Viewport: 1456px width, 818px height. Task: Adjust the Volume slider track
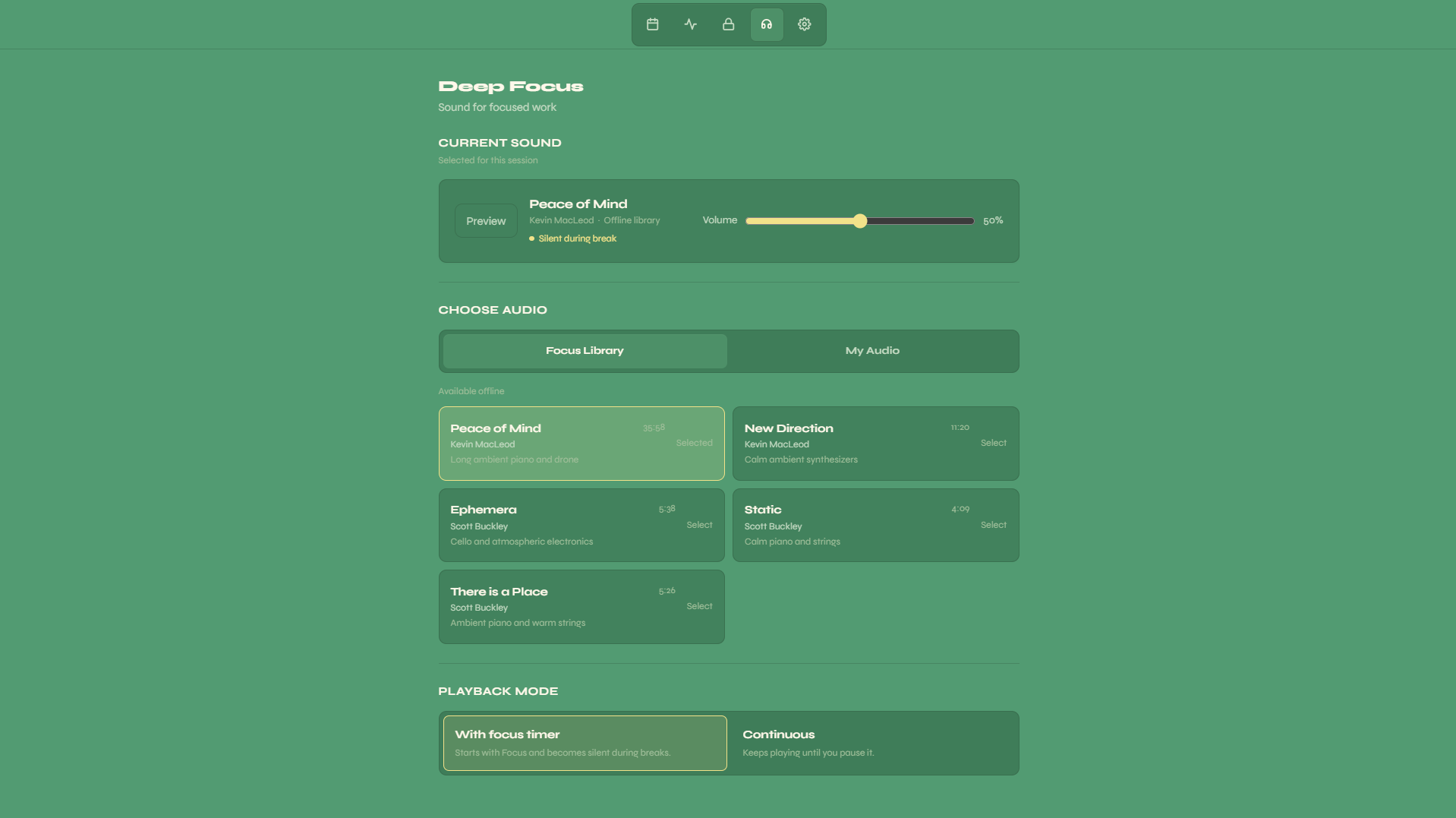(860, 221)
